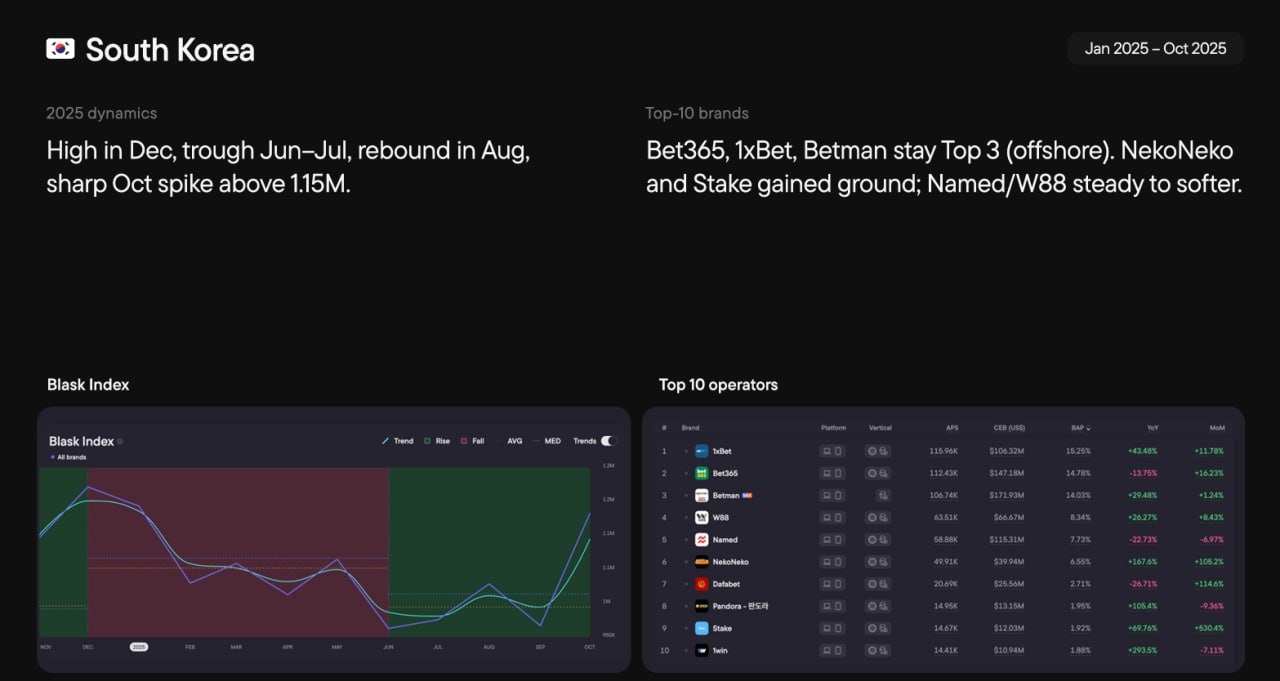Click the vertical icon in Betman row
The width and height of the screenshot is (1280, 681).
[x=883, y=495]
